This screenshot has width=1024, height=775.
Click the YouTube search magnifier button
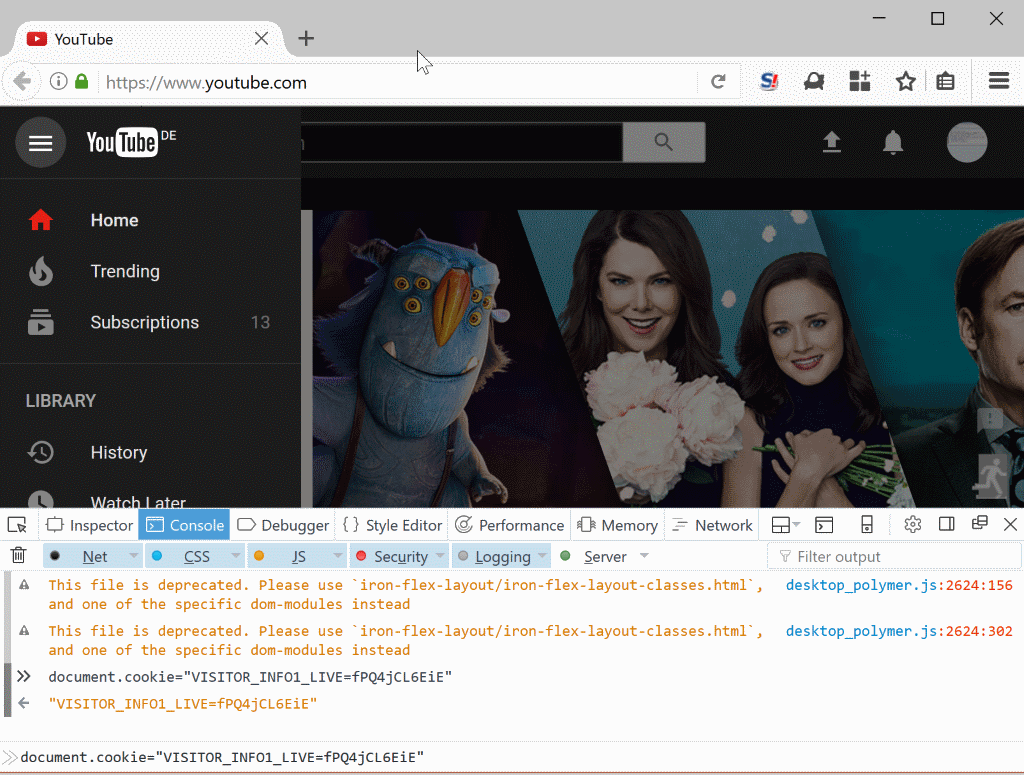point(664,142)
